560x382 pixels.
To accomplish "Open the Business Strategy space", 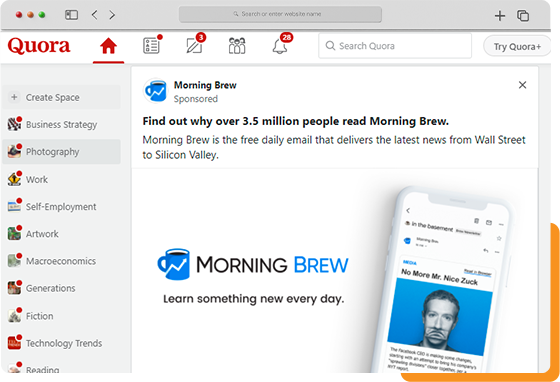I will point(61,125).
